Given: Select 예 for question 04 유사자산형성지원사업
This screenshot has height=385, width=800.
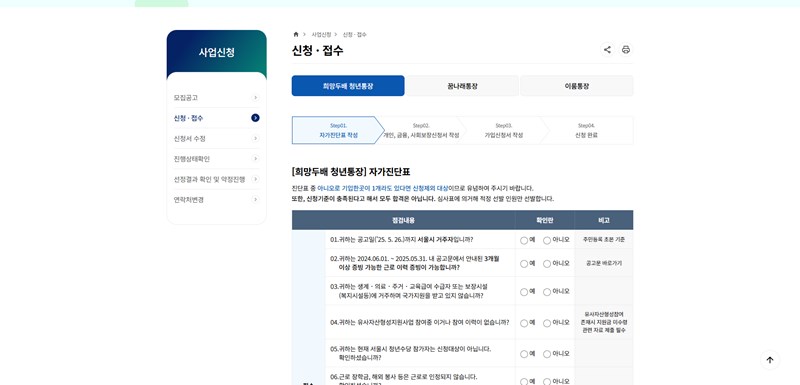Looking at the screenshot, I should (x=524, y=323).
